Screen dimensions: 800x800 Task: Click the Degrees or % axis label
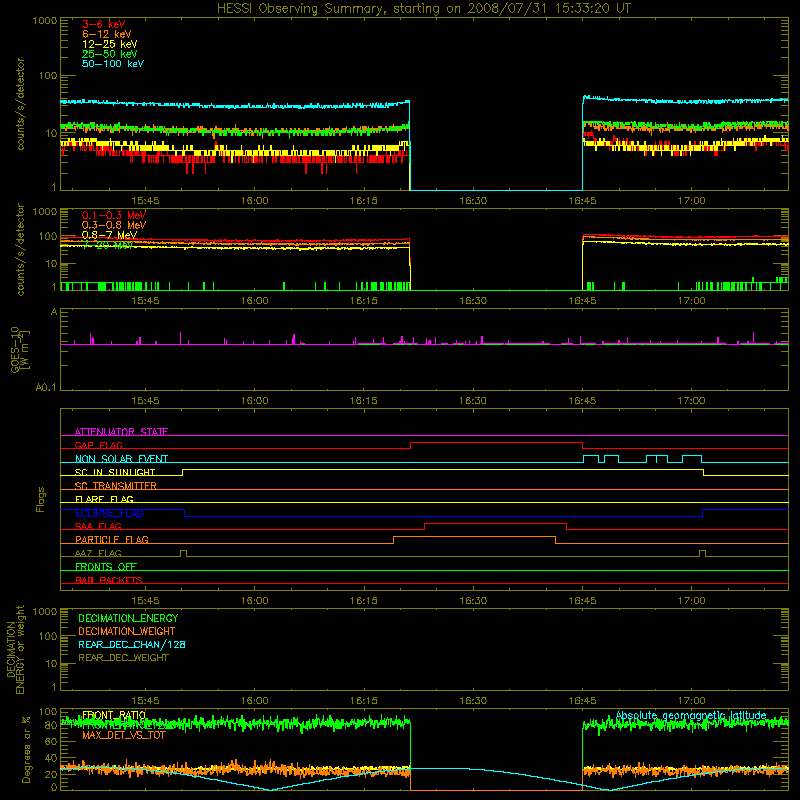pyautogui.click(x=26, y=749)
